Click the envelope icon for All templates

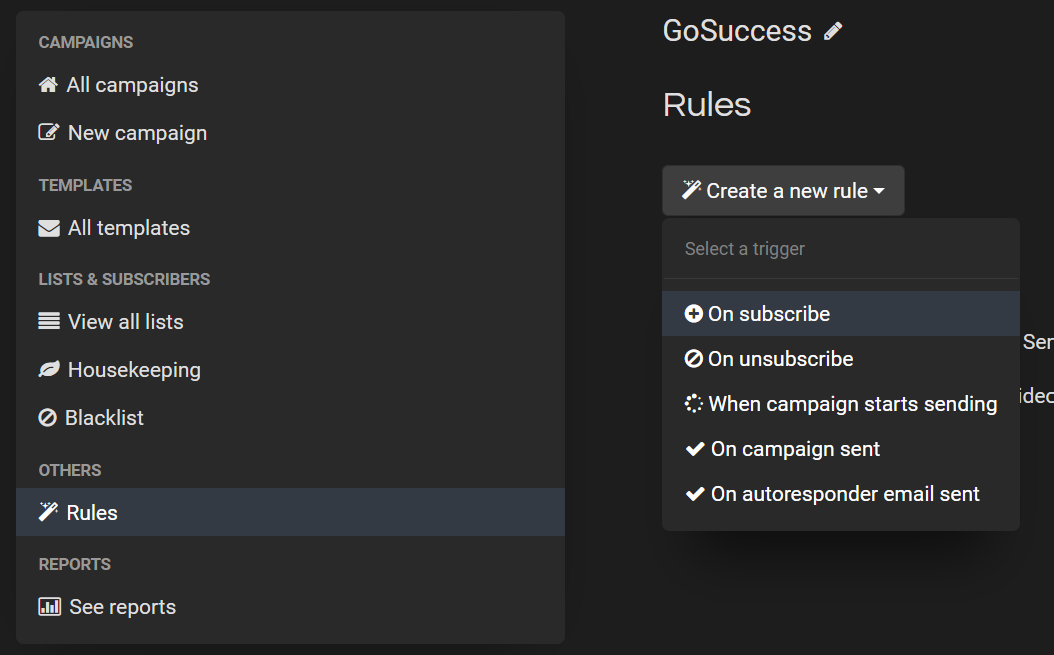[x=49, y=229]
